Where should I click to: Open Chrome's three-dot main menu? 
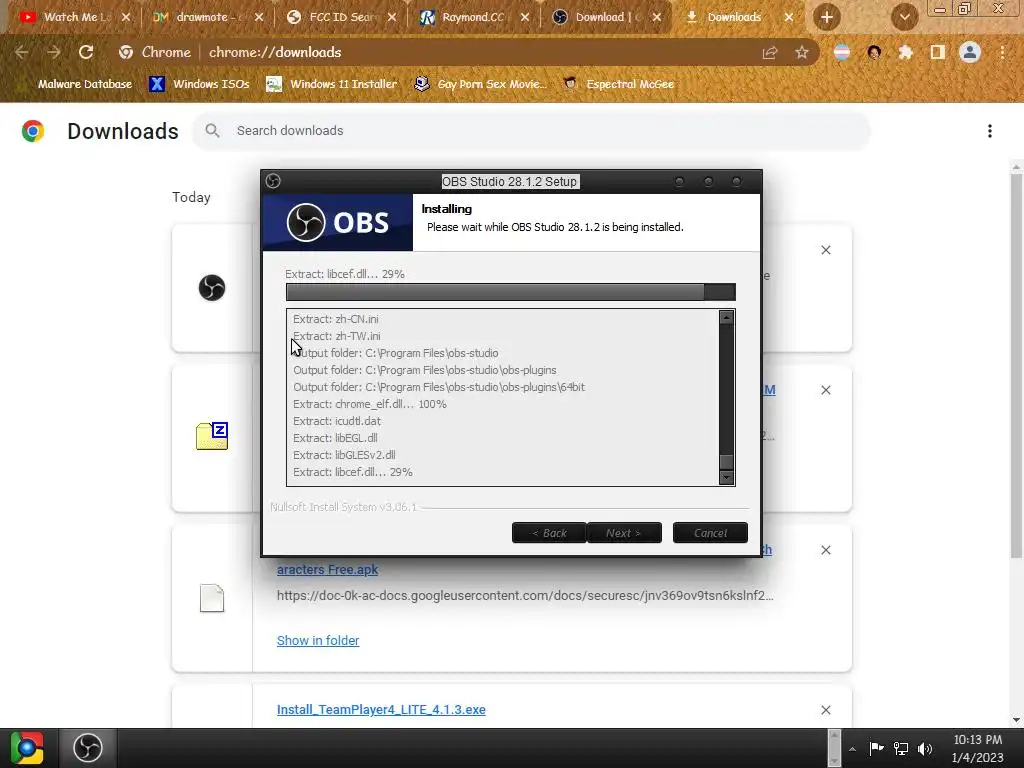(1002, 52)
